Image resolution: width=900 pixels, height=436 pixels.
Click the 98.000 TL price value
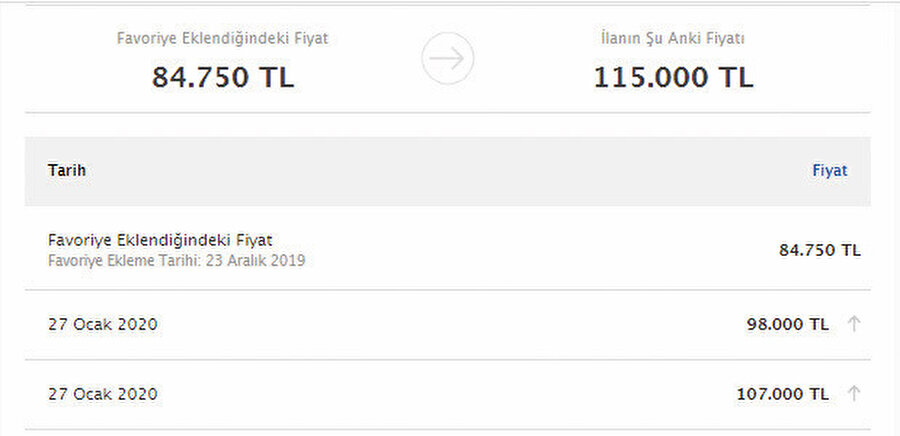(788, 325)
